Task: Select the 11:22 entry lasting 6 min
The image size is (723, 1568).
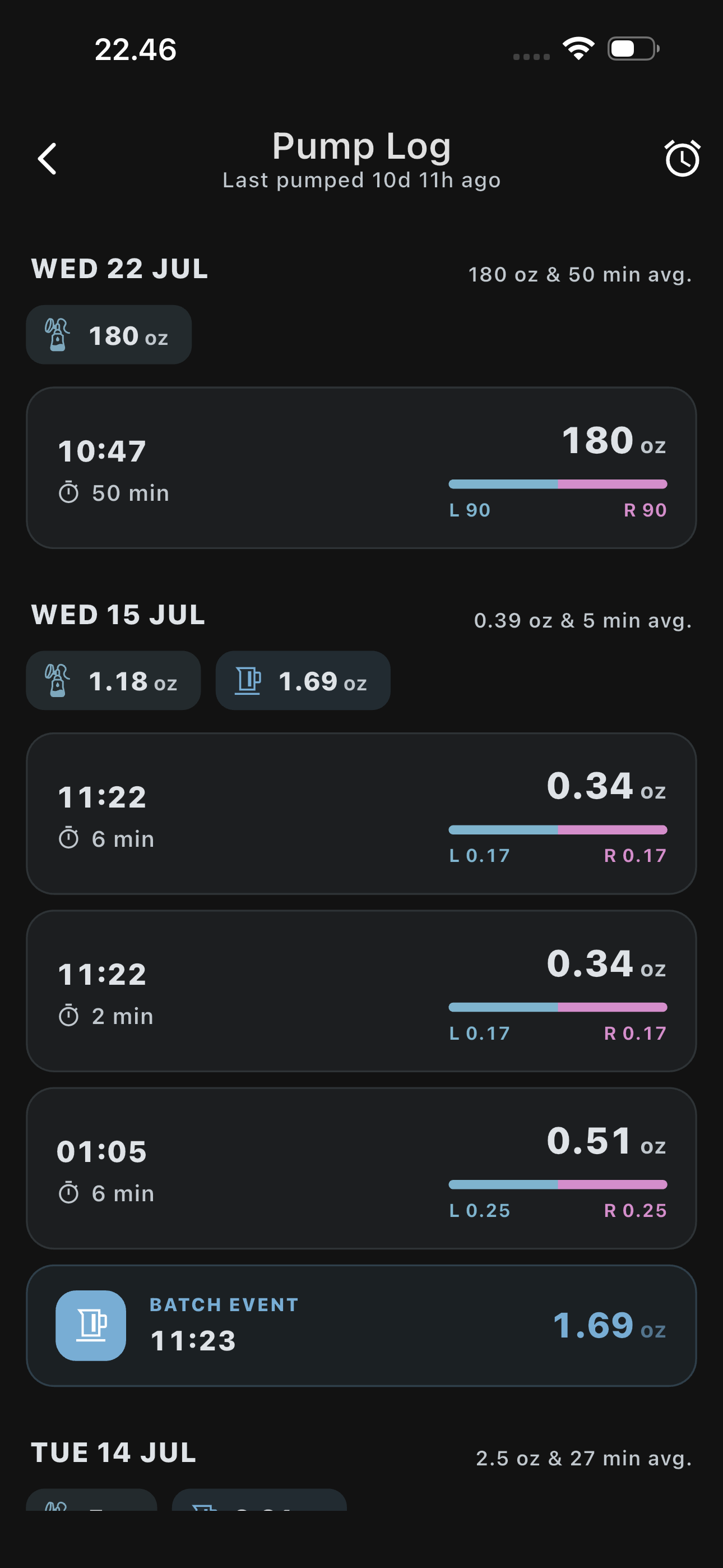Action: (x=361, y=813)
